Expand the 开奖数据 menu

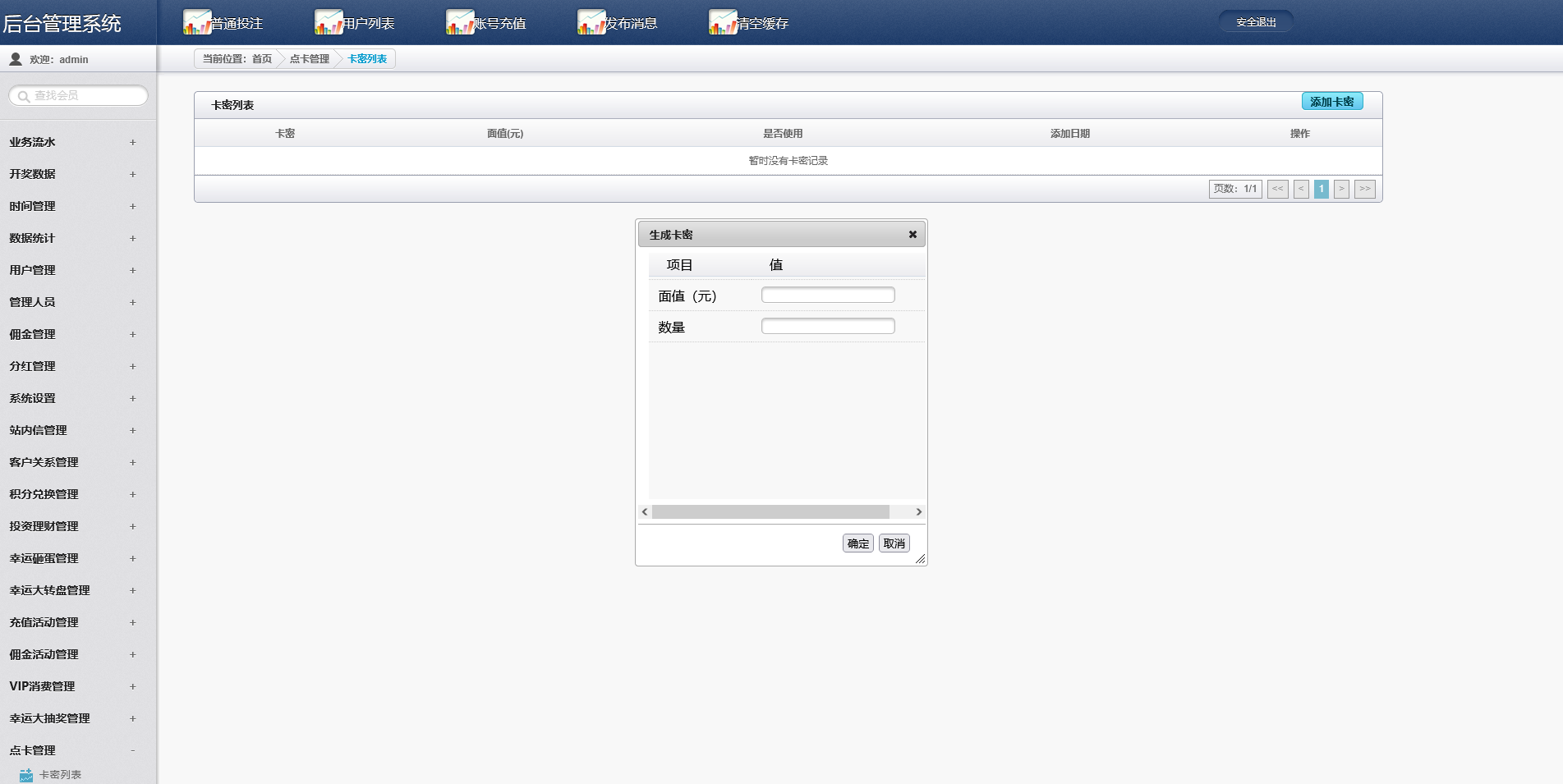(x=132, y=174)
